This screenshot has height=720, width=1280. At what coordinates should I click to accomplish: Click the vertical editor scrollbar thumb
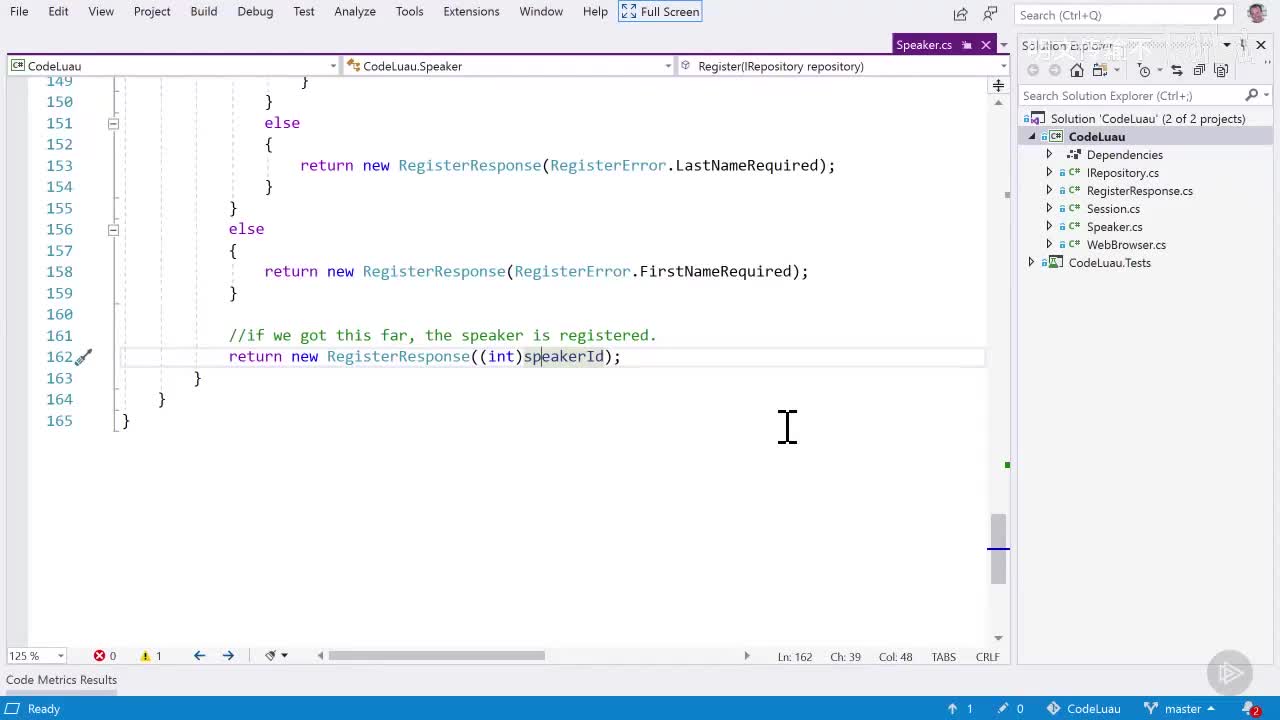[x=998, y=548]
